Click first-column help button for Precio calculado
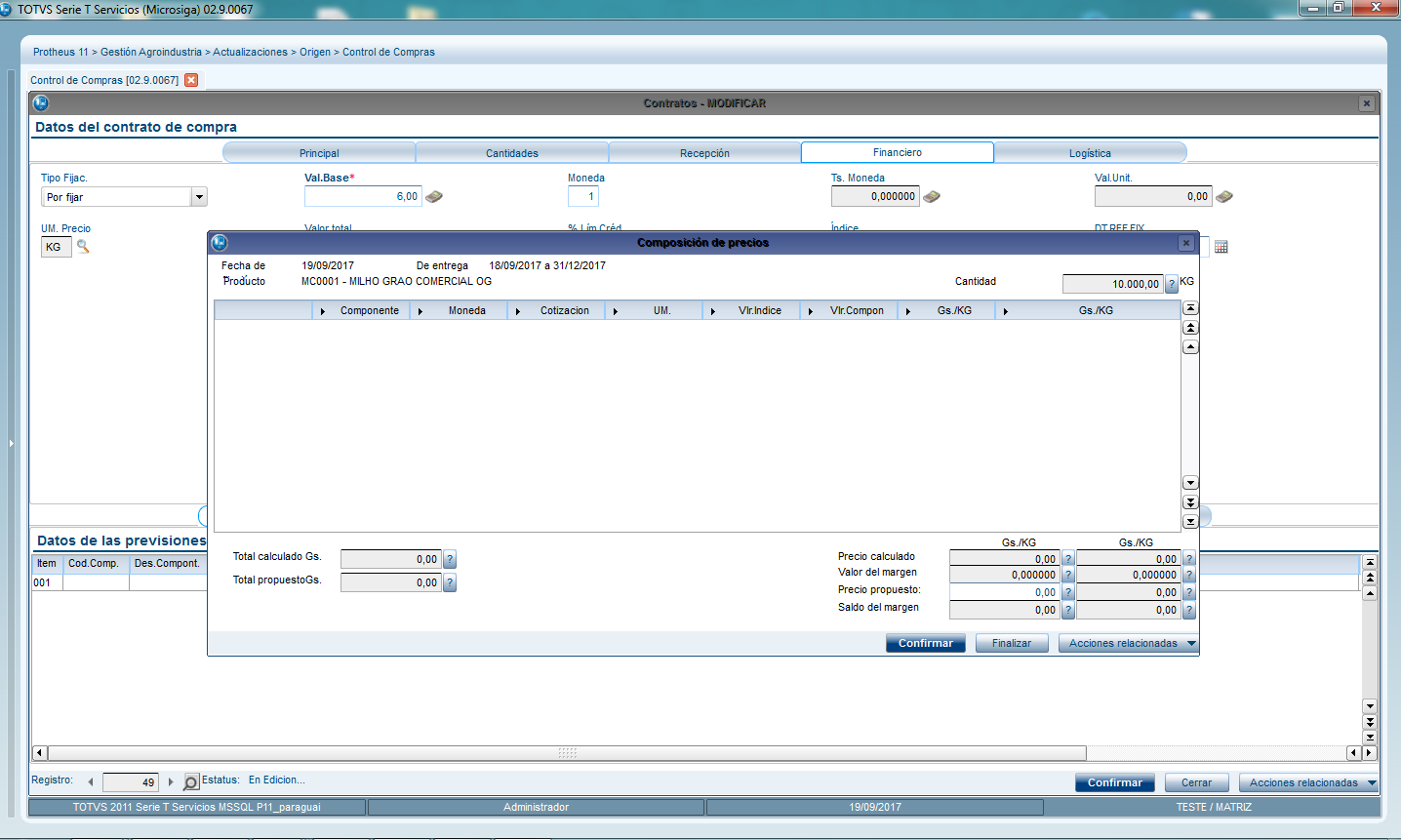 (x=1068, y=559)
